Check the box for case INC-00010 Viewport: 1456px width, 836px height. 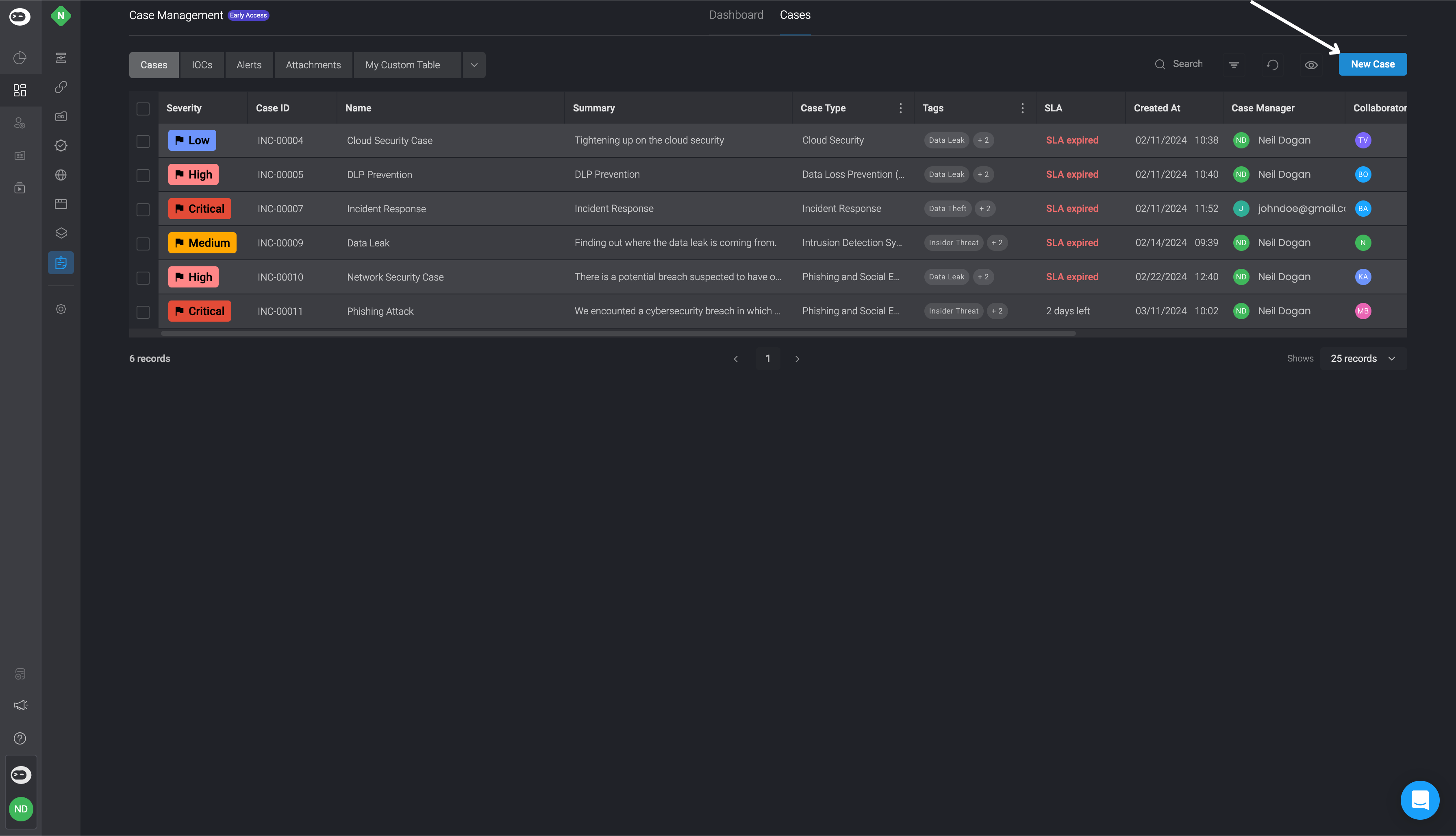point(143,278)
